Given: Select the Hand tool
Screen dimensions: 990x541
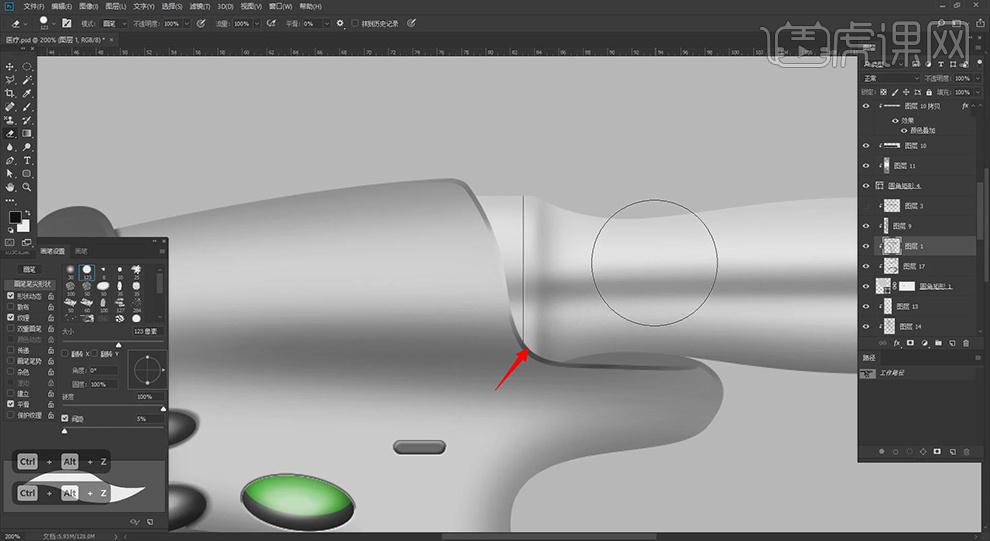Looking at the screenshot, I should 10,187.
